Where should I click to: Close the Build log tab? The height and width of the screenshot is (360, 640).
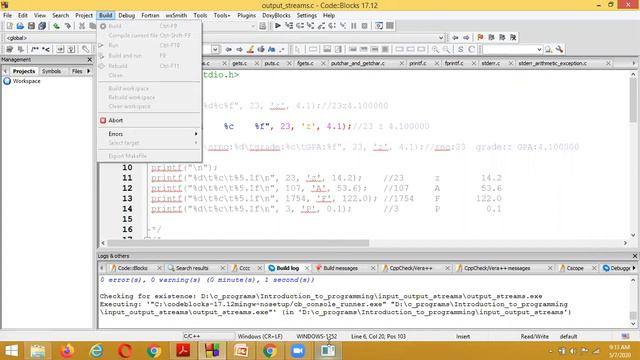307,268
